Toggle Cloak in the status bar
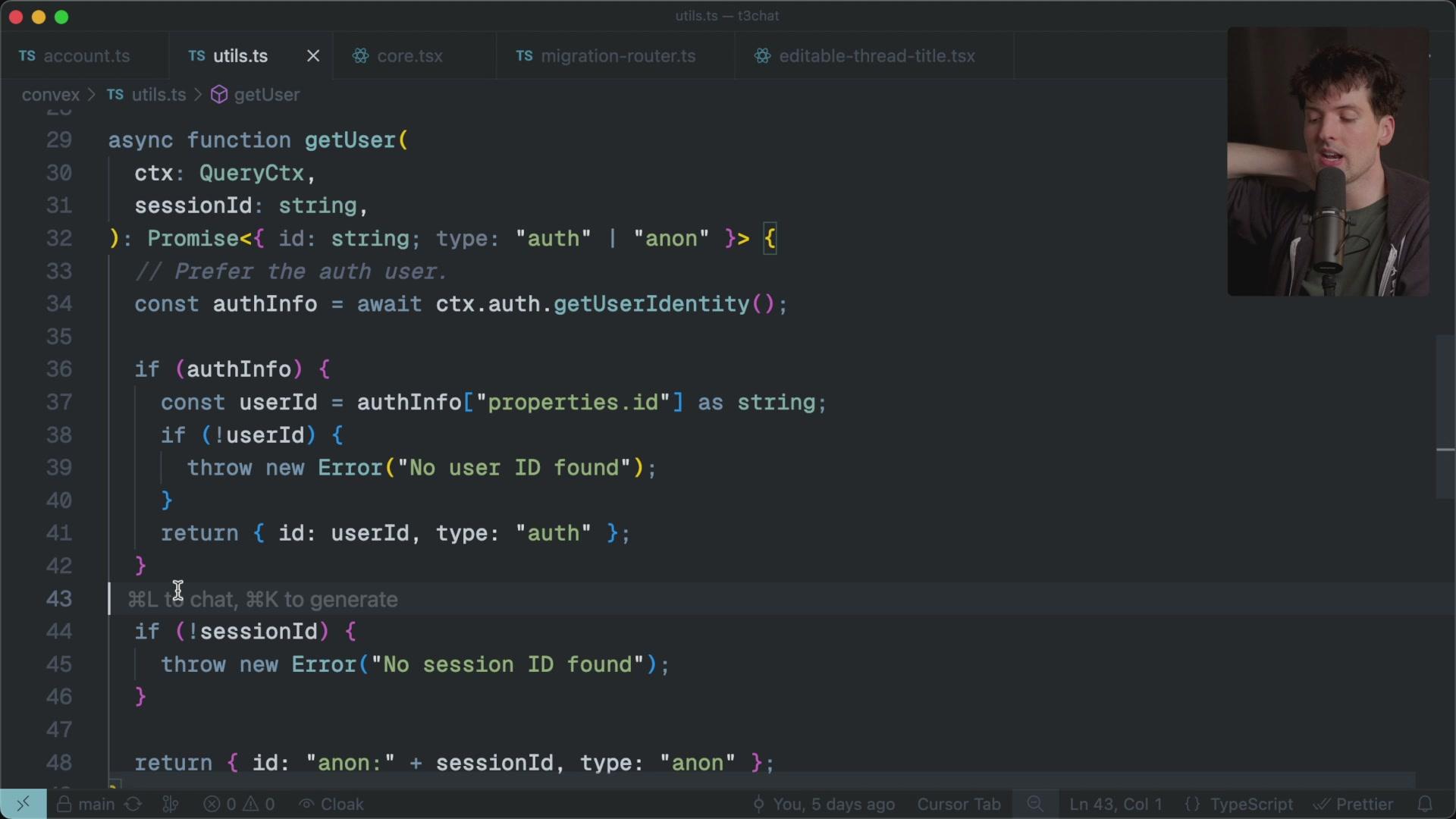This screenshot has height=819, width=1456. pos(331,804)
